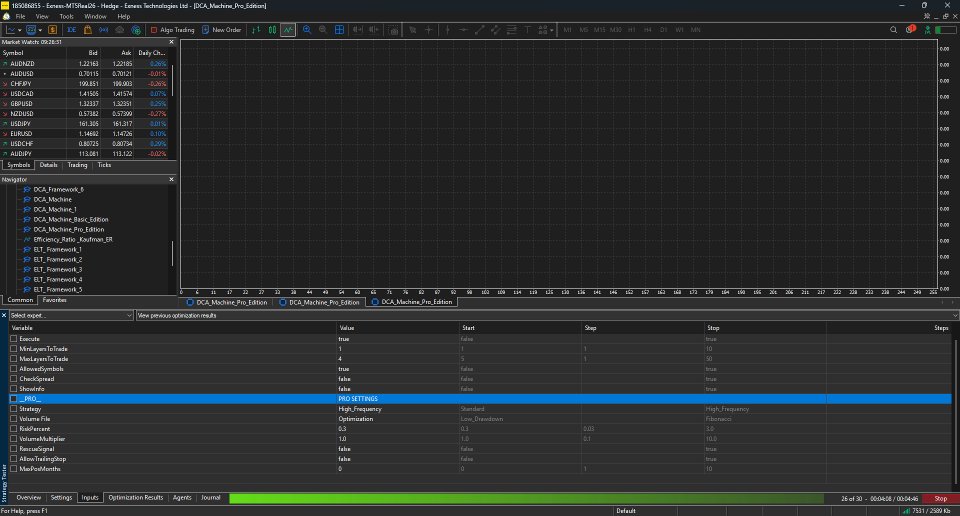
Task: Open the notifications icon with red badge
Action: pyautogui.click(x=910, y=29)
